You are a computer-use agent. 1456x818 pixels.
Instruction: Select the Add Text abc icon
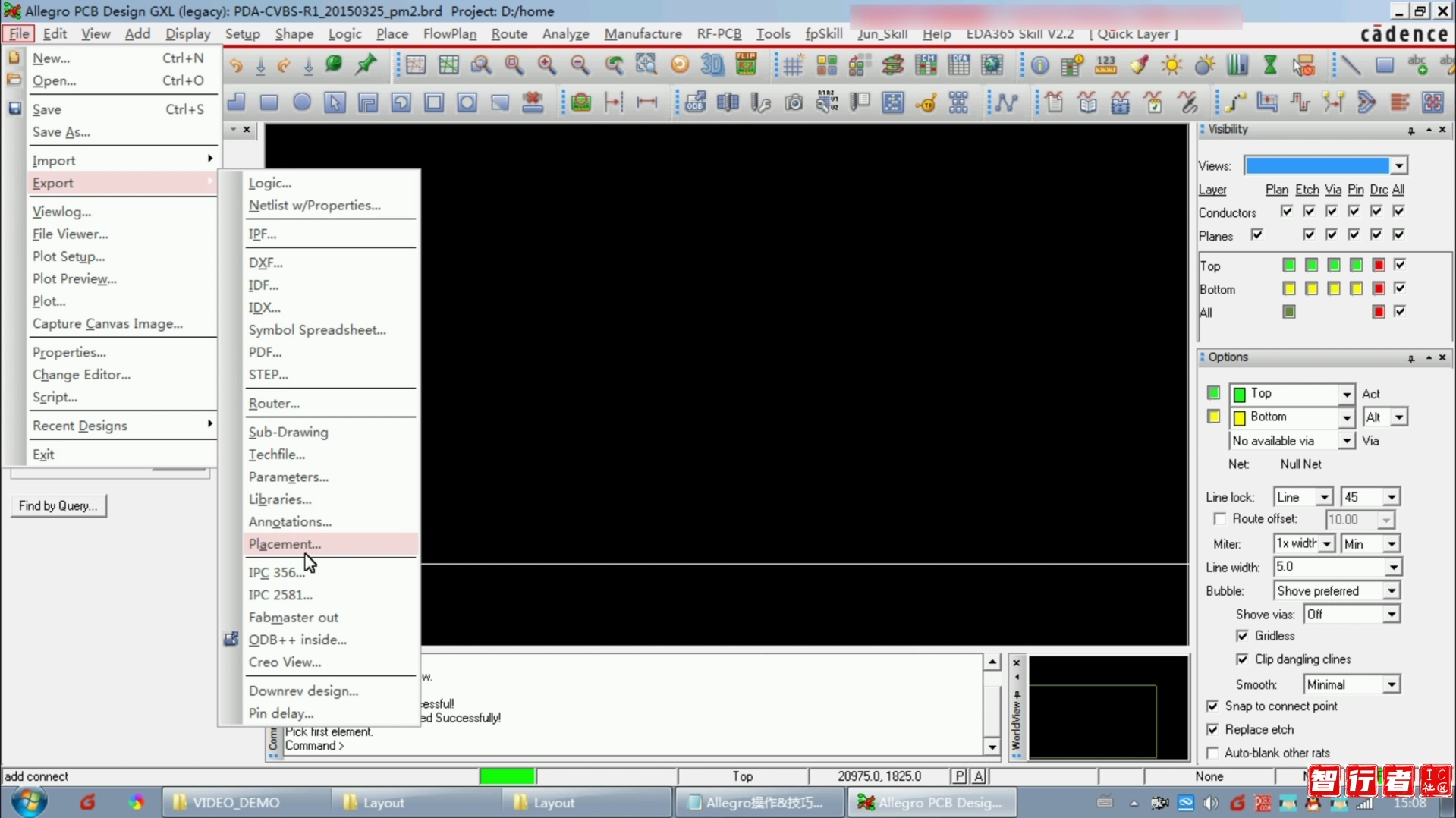(1417, 65)
